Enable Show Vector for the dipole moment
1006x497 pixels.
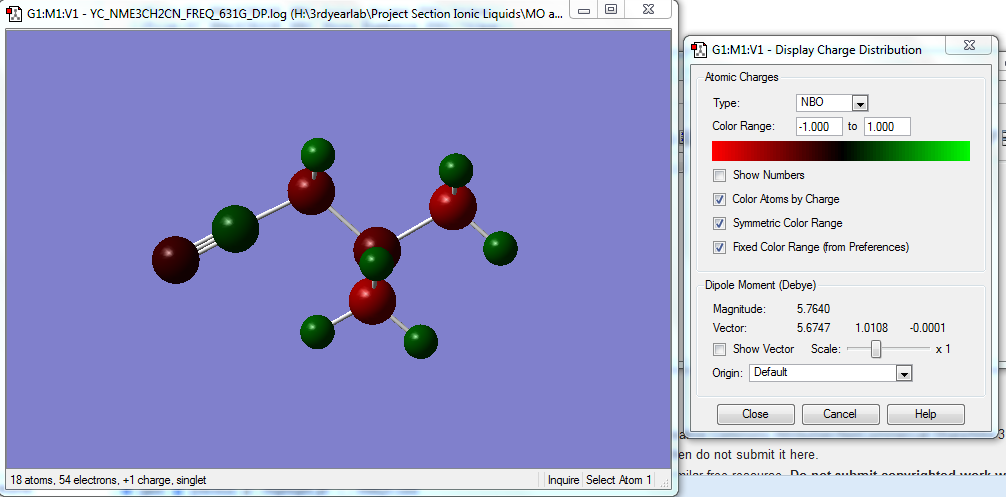pos(720,349)
